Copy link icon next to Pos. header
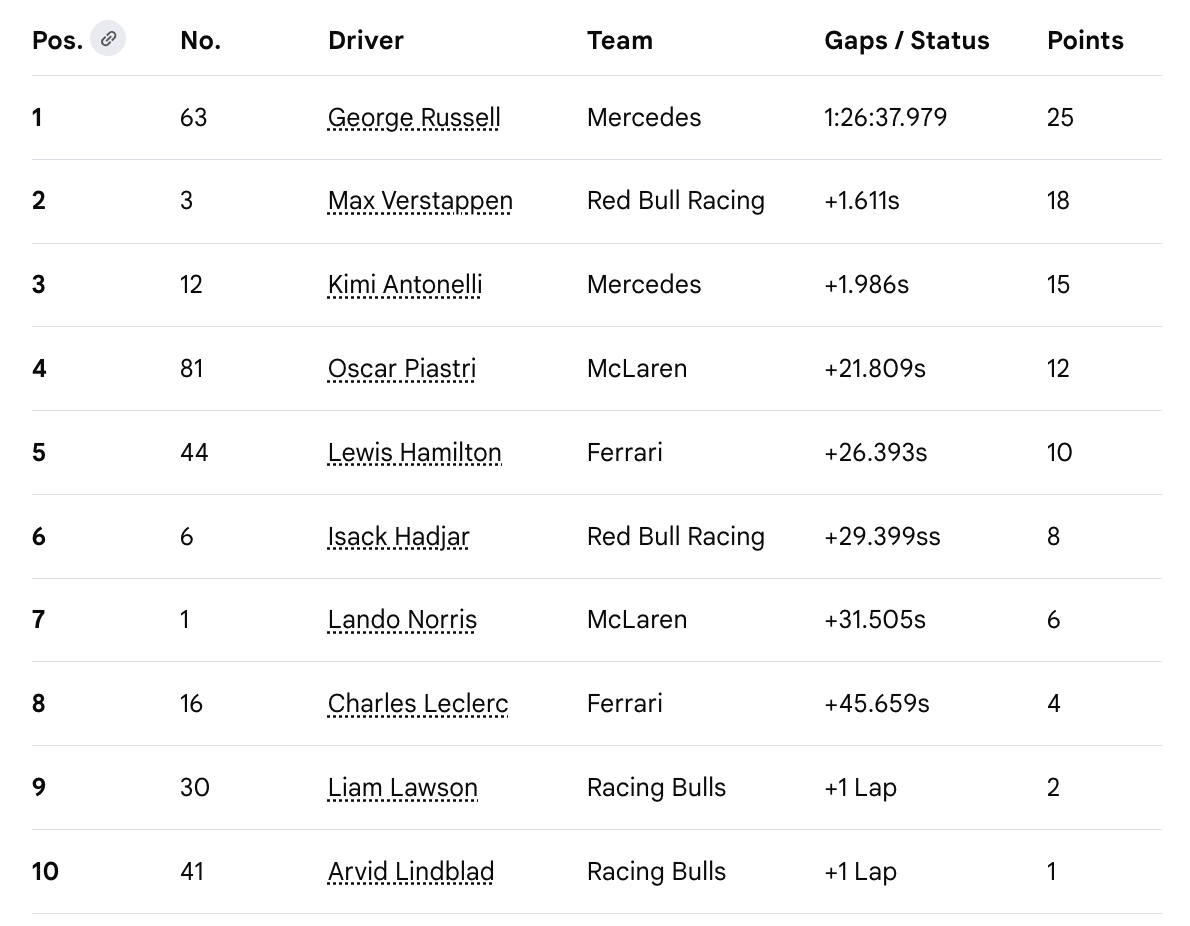 [108, 39]
